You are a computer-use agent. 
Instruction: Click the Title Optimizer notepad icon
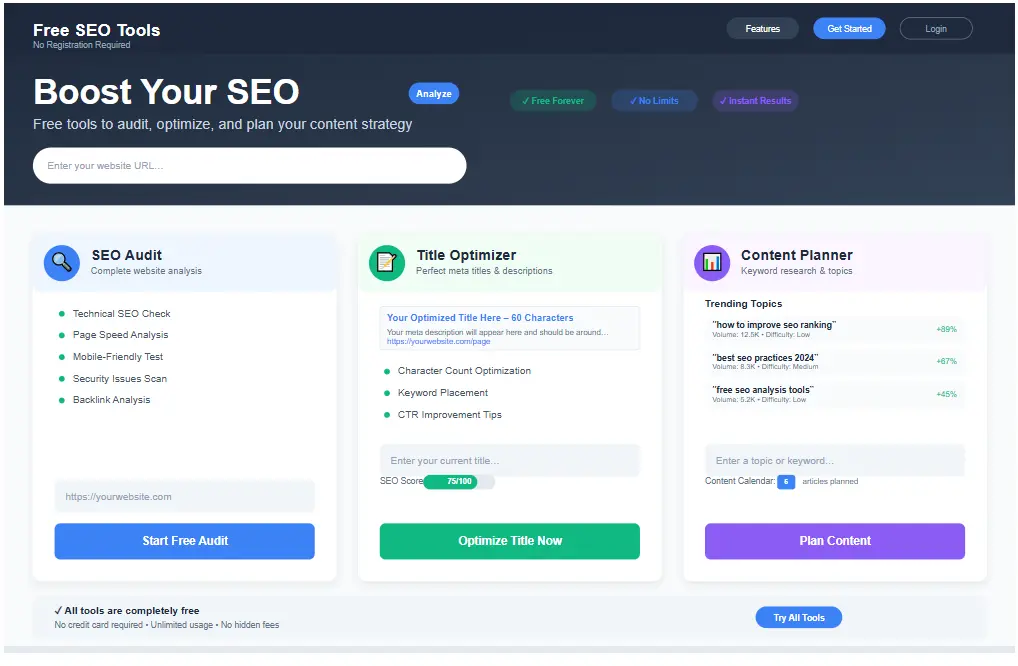(x=387, y=262)
